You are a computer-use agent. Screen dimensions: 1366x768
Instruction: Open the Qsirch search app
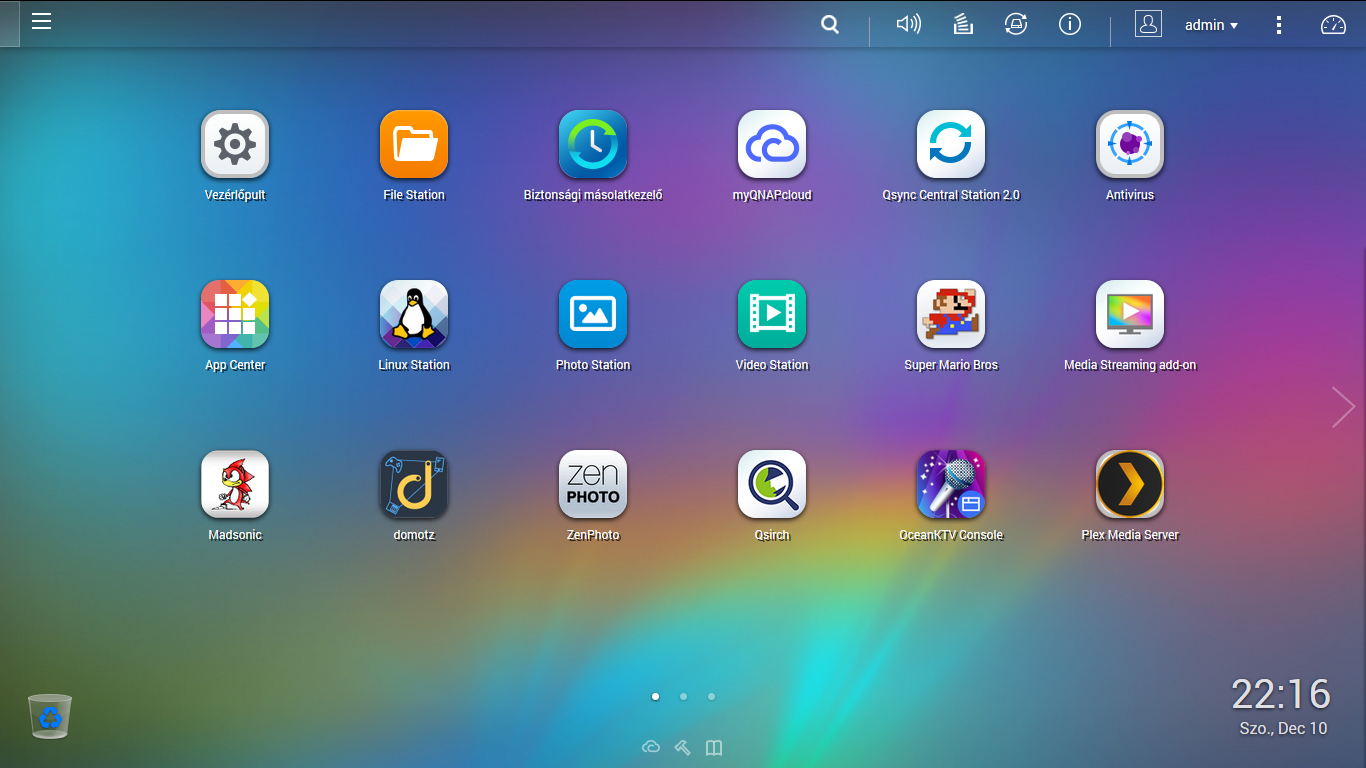coord(772,483)
